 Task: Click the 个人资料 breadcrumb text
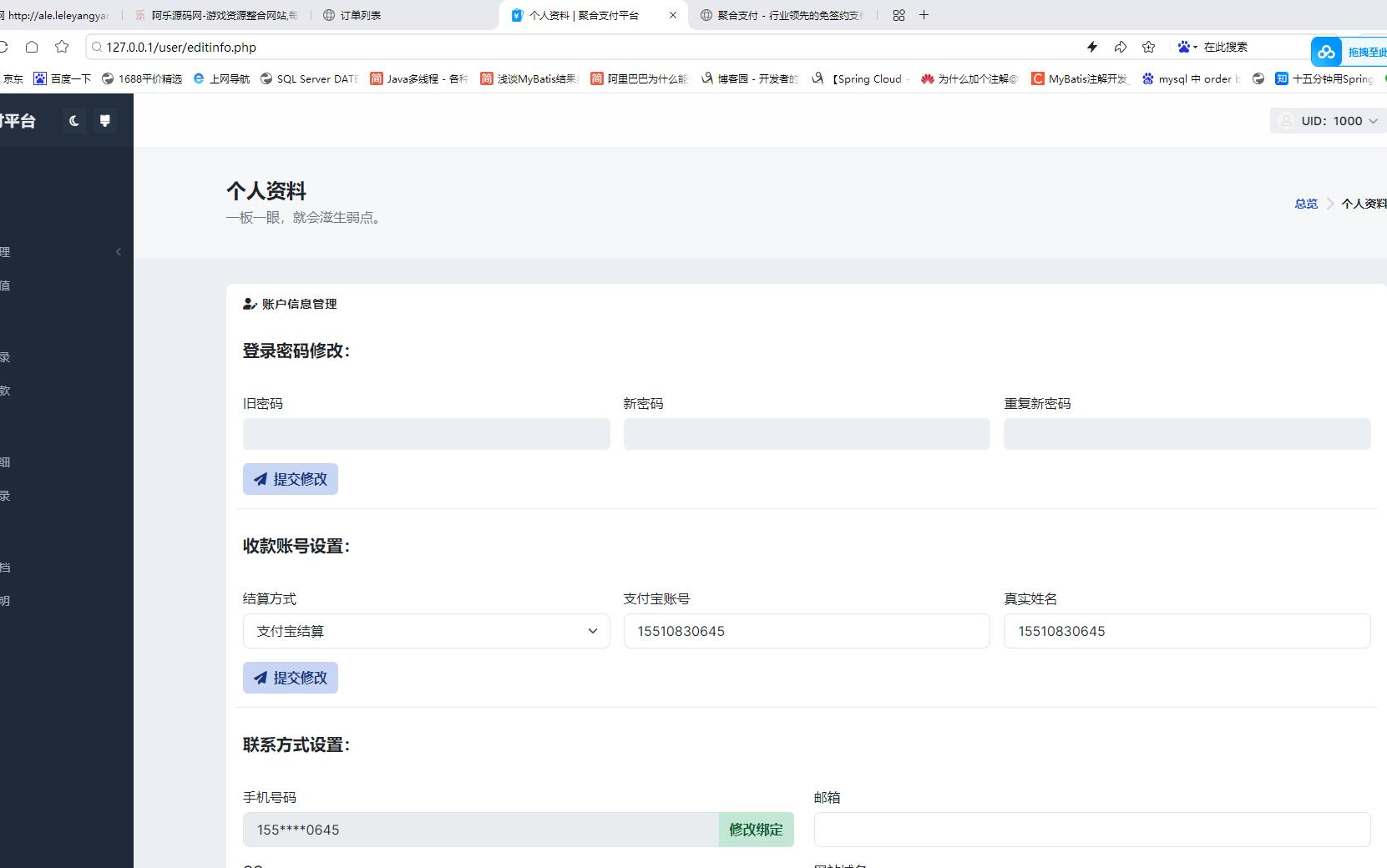tap(1364, 204)
